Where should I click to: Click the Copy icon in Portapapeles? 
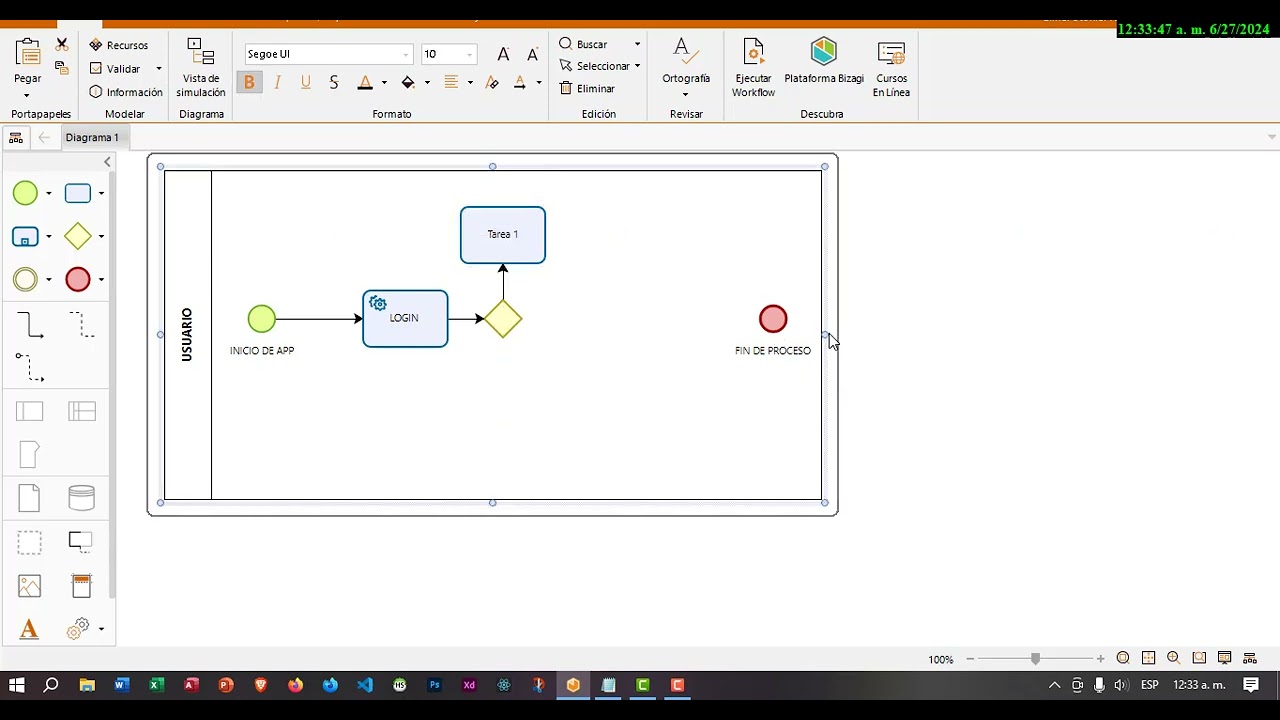pos(62,68)
